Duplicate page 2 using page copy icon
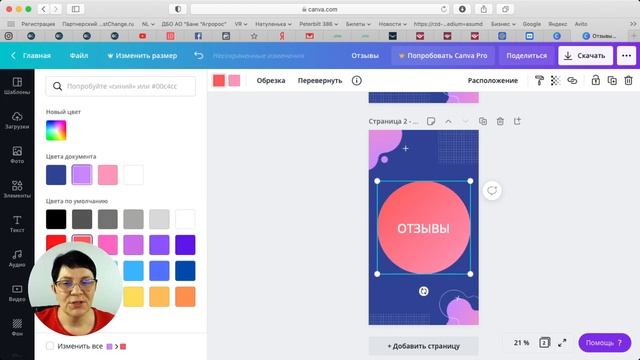Screen dimensions: 640x360 click(x=483, y=121)
